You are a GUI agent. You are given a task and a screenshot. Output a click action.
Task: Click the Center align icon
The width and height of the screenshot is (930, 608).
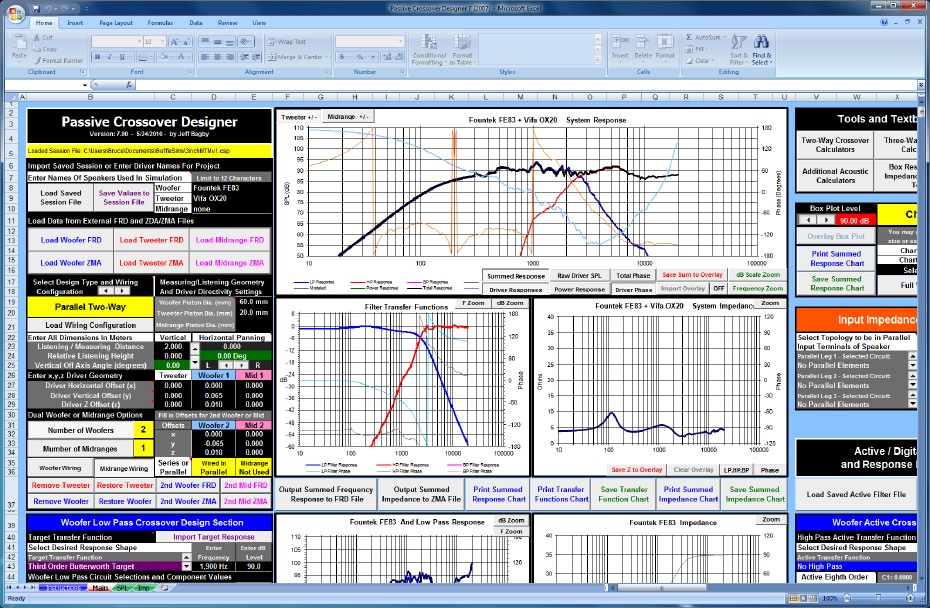pyautogui.click(x=217, y=57)
